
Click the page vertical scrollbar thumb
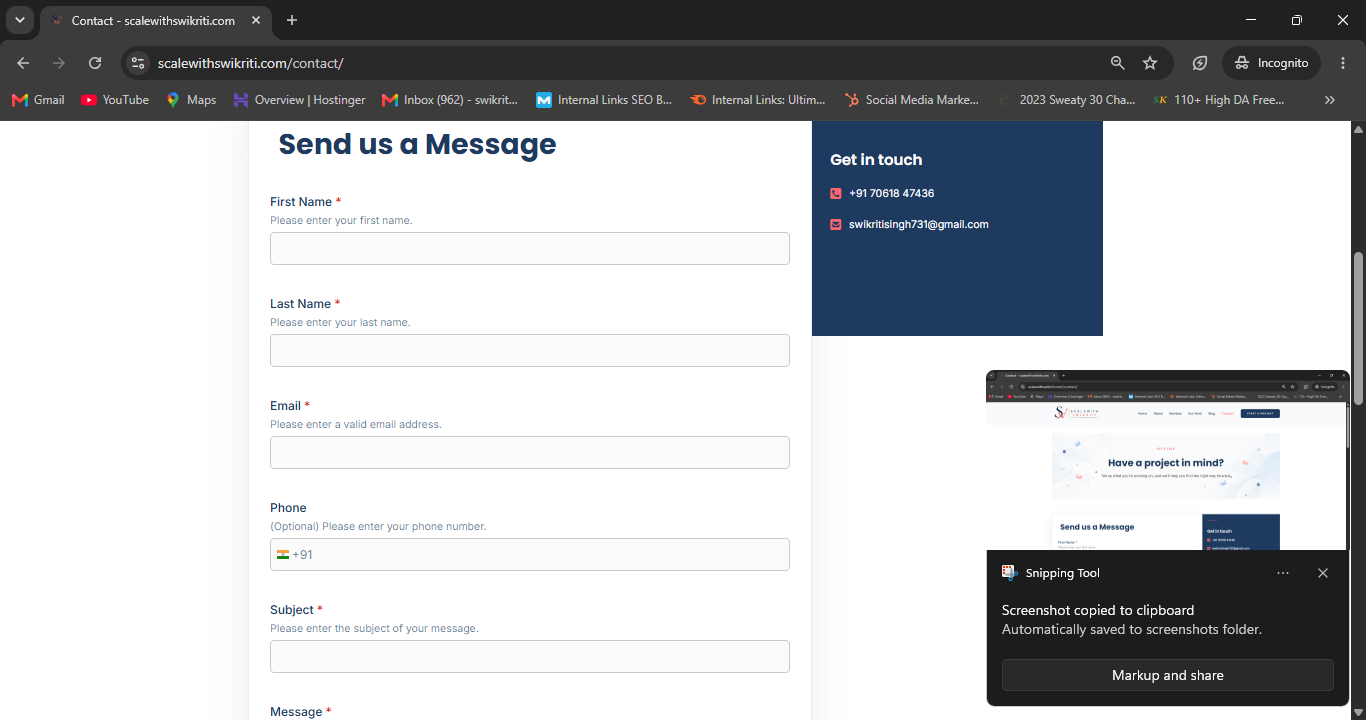(1358, 328)
